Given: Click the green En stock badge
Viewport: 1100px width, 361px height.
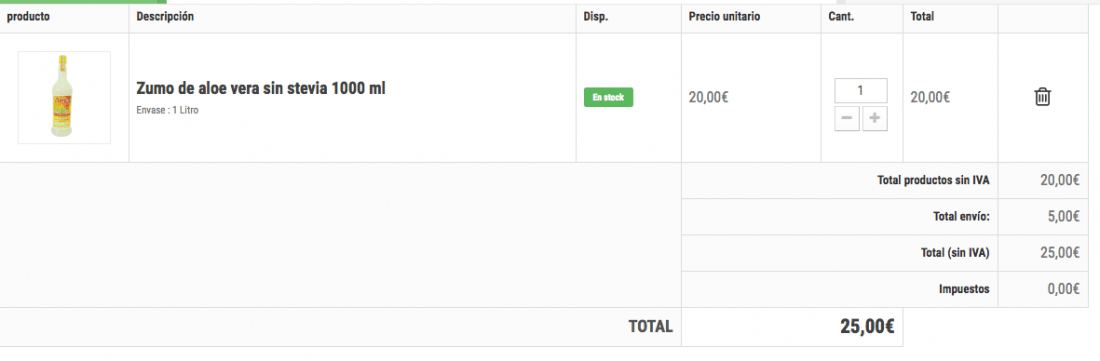Looking at the screenshot, I should pyautogui.click(x=608, y=97).
